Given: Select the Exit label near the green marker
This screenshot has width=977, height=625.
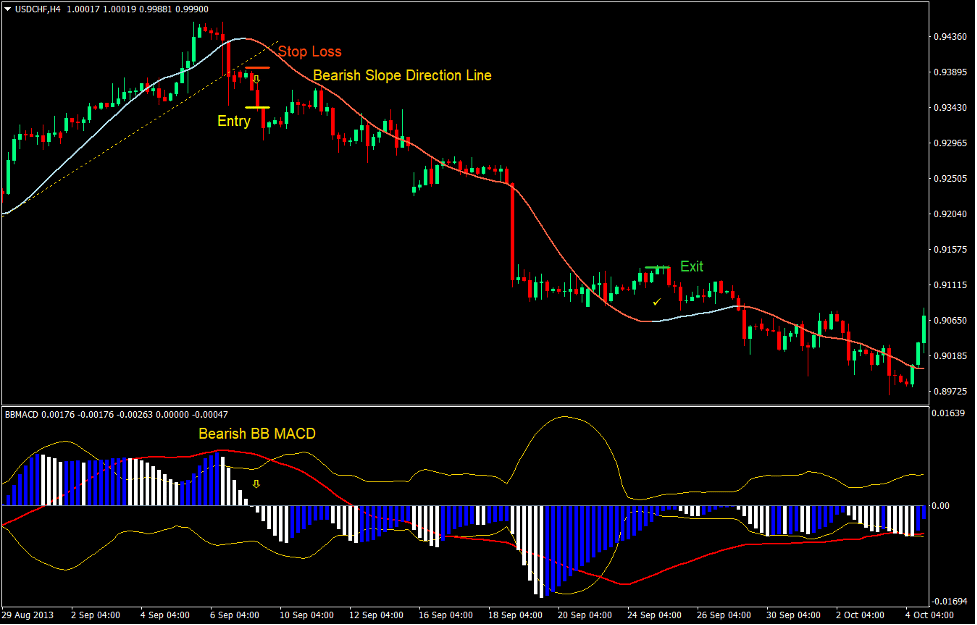Looking at the screenshot, I should point(692,266).
